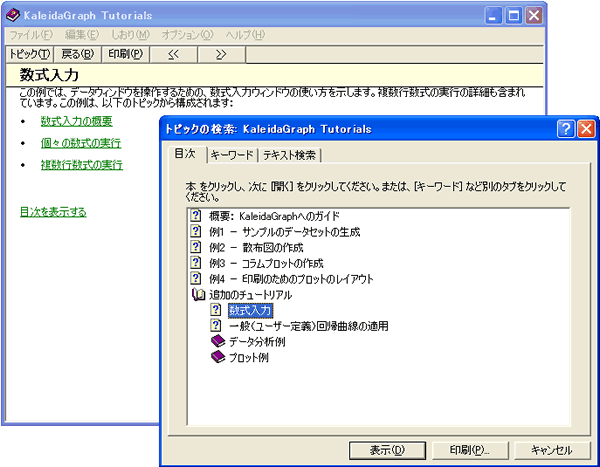Select 例1 − サンプルのデータセットの生成
The width and height of the screenshot is (600, 467).
point(284,232)
